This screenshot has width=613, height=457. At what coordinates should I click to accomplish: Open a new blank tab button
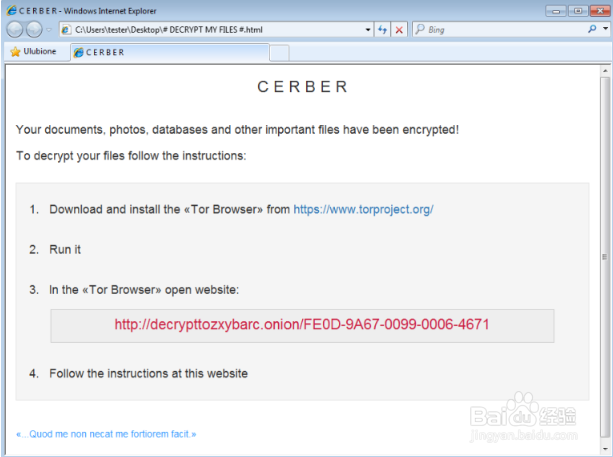tap(280, 53)
